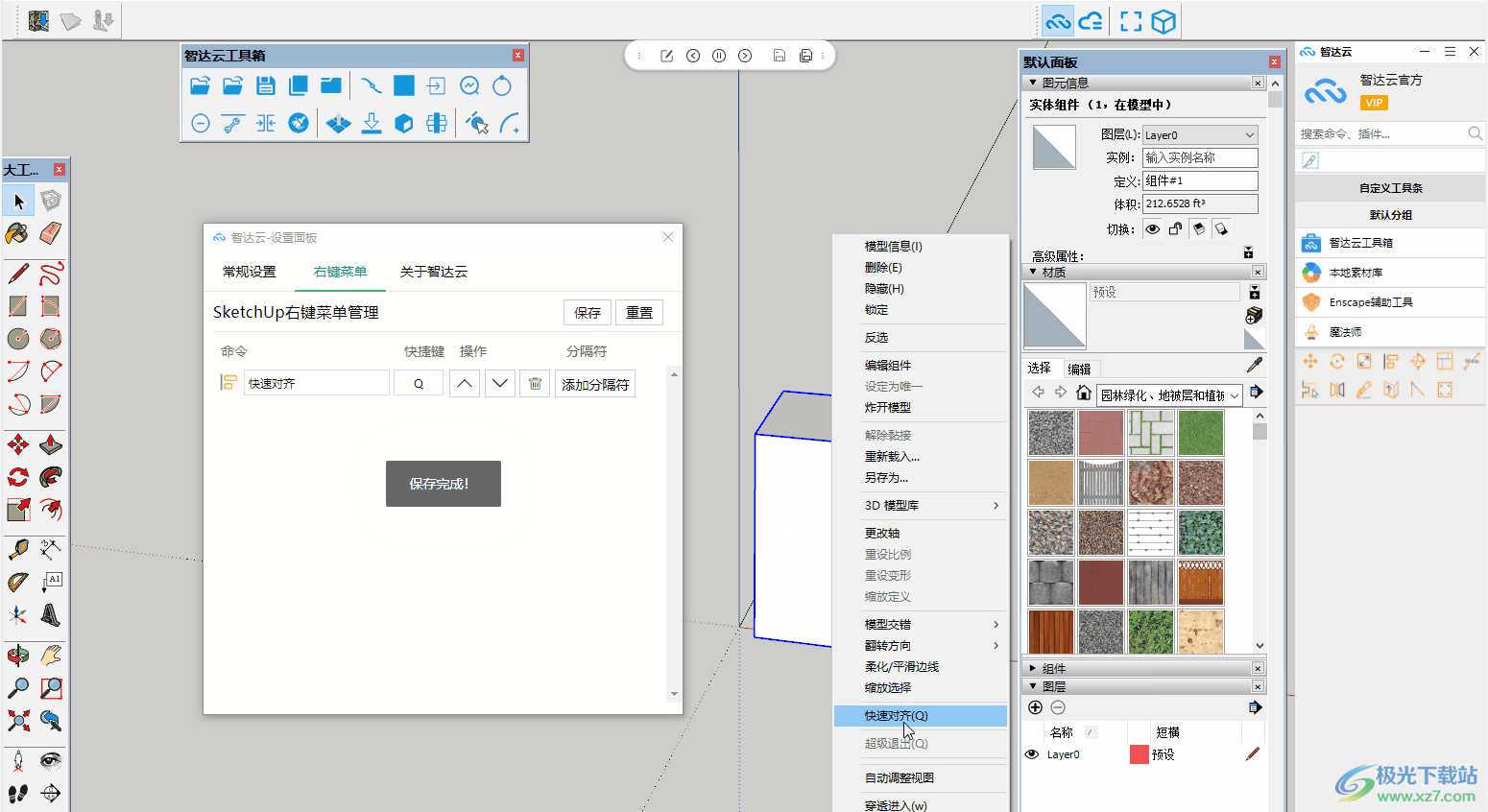Image resolution: width=1488 pixels, height=812 pixels.
Task: Click the create material icon
Action: [x=1254, y=316]
